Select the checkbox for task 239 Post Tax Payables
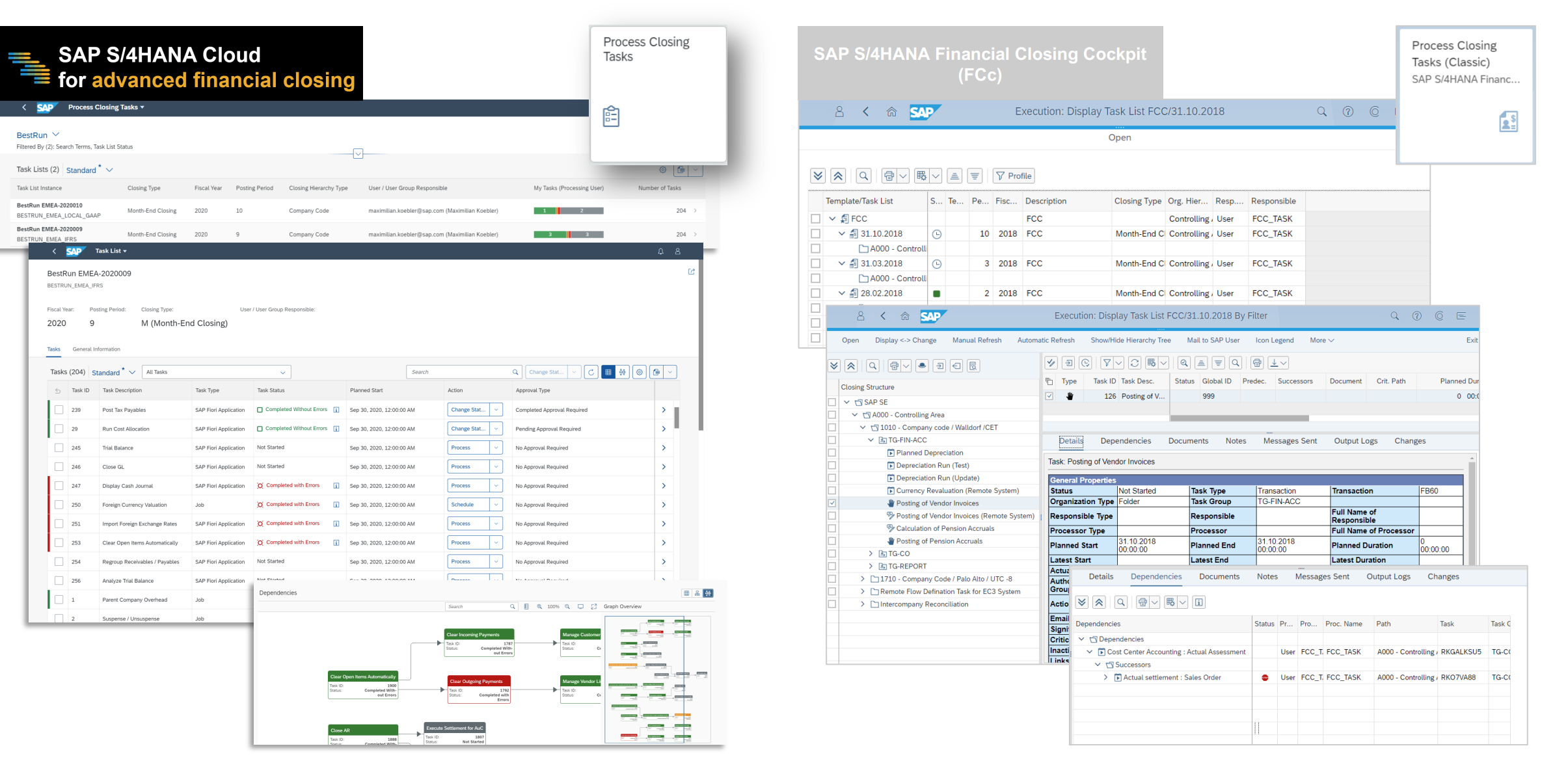This screenshot has height=761, width=1568. [x=59, y=410]
